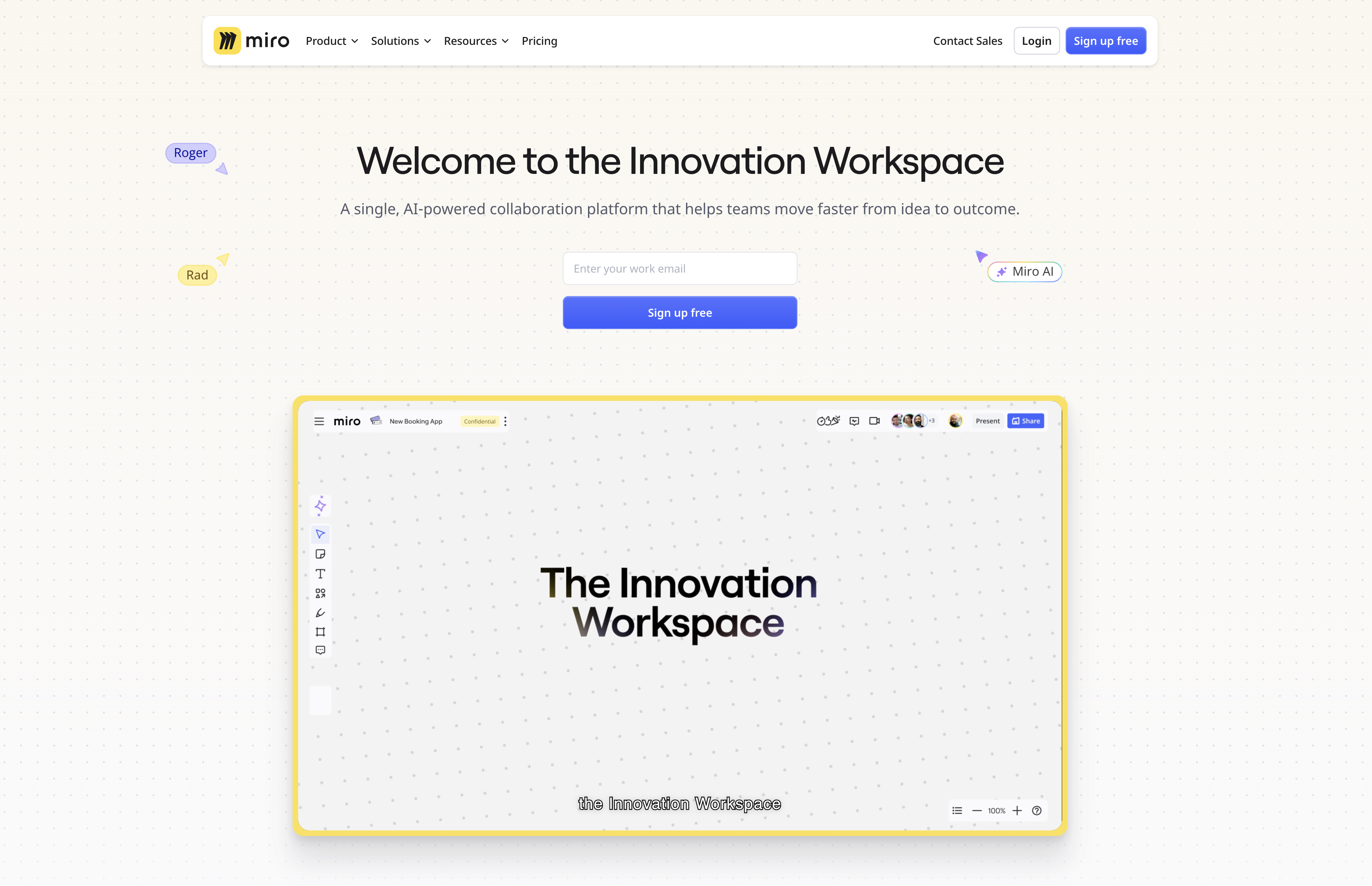Image resolution: width=1372 pixels, height=886 pixels.
Task: Click the Miro AI button
Action: [1024, 271]
